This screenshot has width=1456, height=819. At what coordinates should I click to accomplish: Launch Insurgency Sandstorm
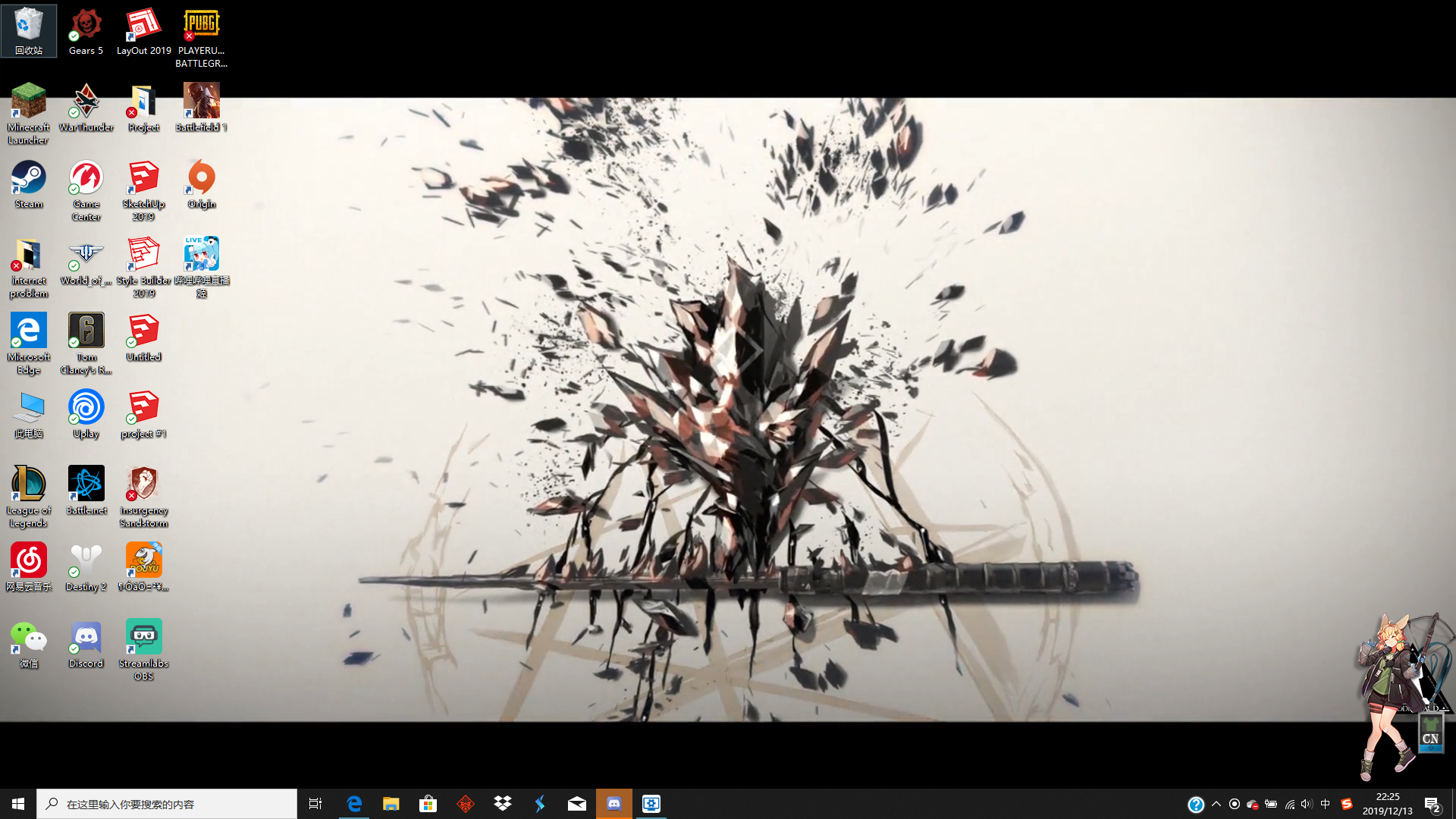pyautogui.click(x=143, y=486)
